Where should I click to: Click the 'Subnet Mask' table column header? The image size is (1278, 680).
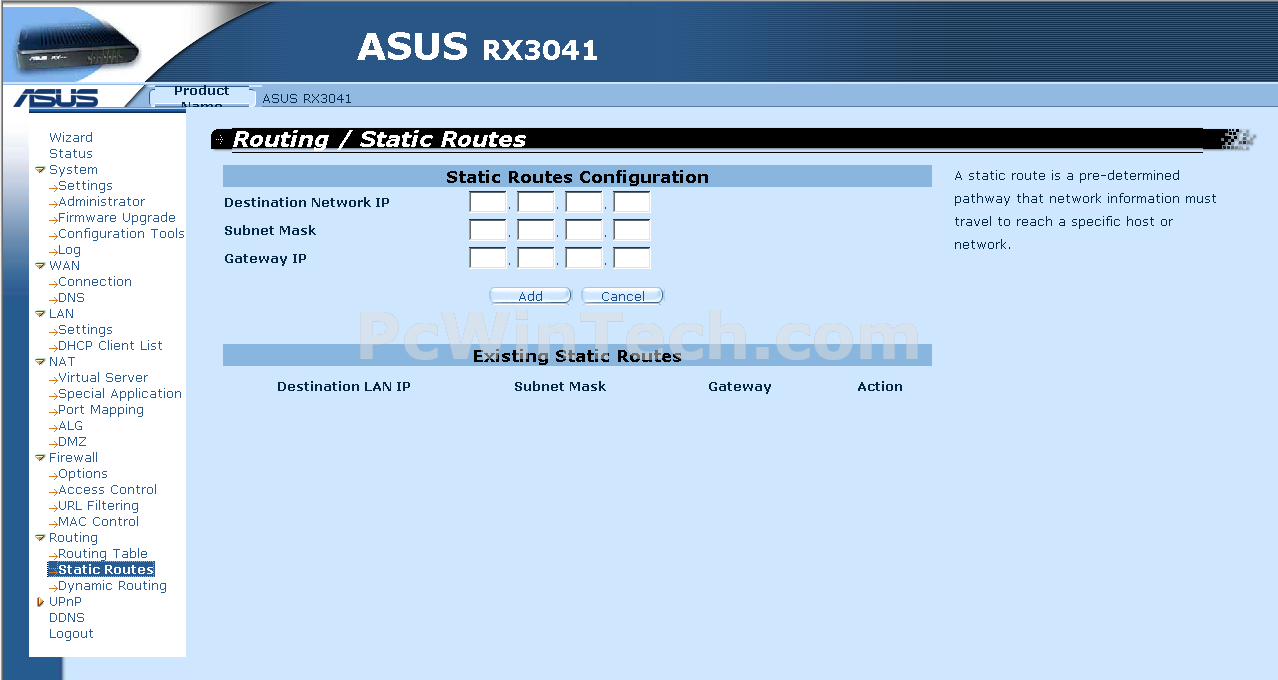pyautogui.click(x=560, y=386)
